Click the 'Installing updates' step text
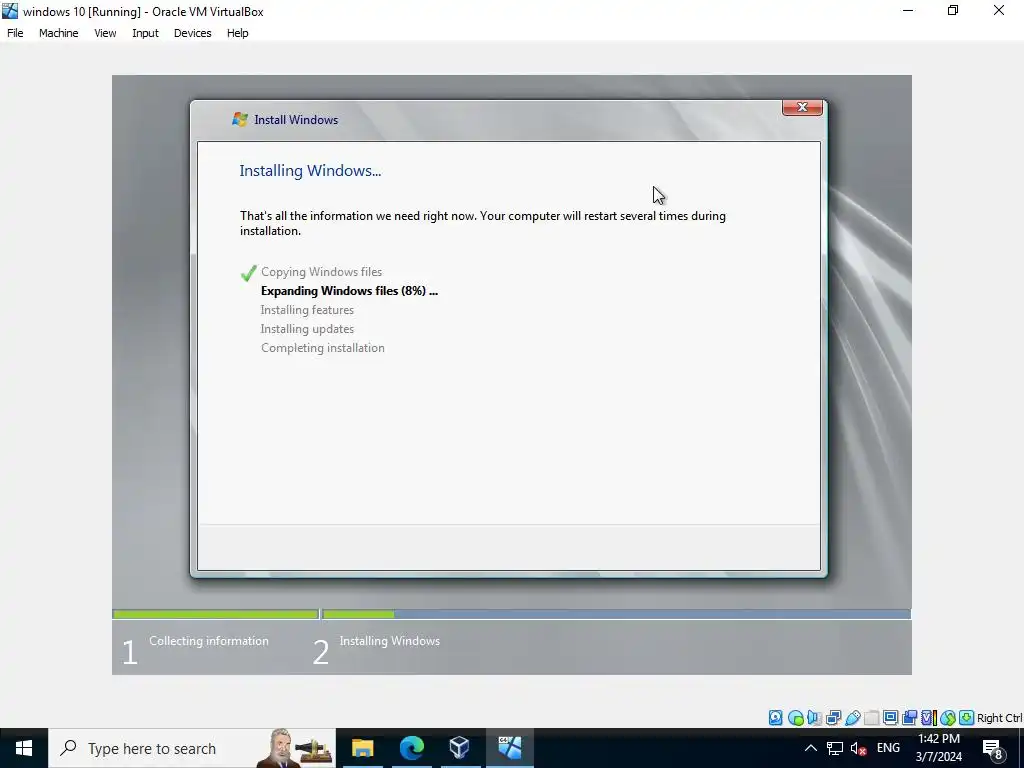1024x768 pixels. [307, 328]
